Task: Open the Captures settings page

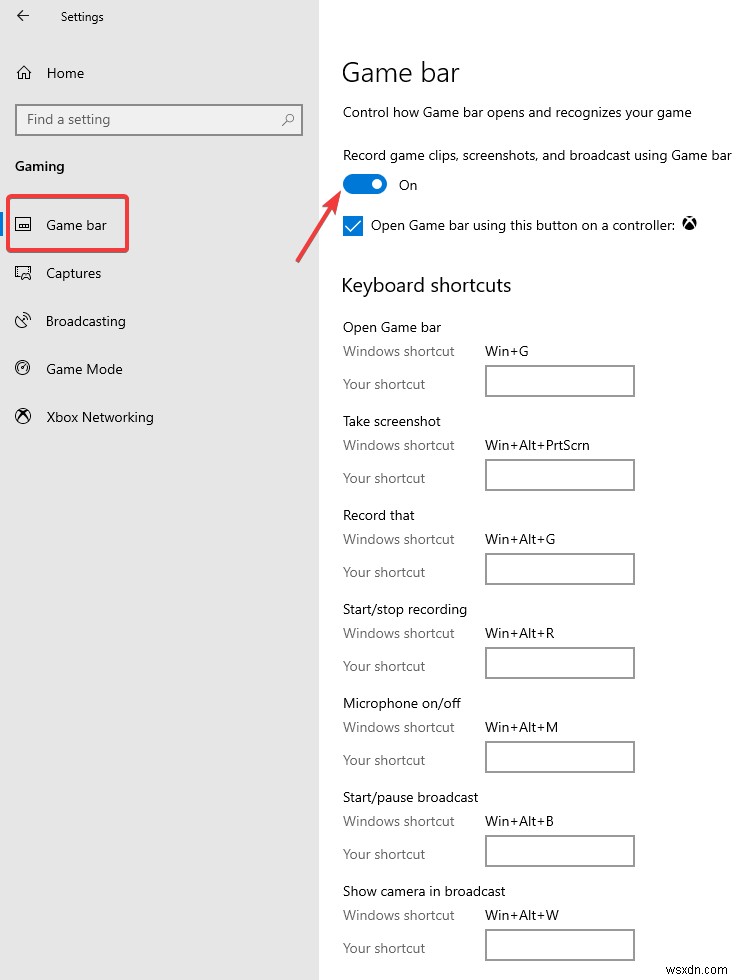Action: (x=72, y=272)
